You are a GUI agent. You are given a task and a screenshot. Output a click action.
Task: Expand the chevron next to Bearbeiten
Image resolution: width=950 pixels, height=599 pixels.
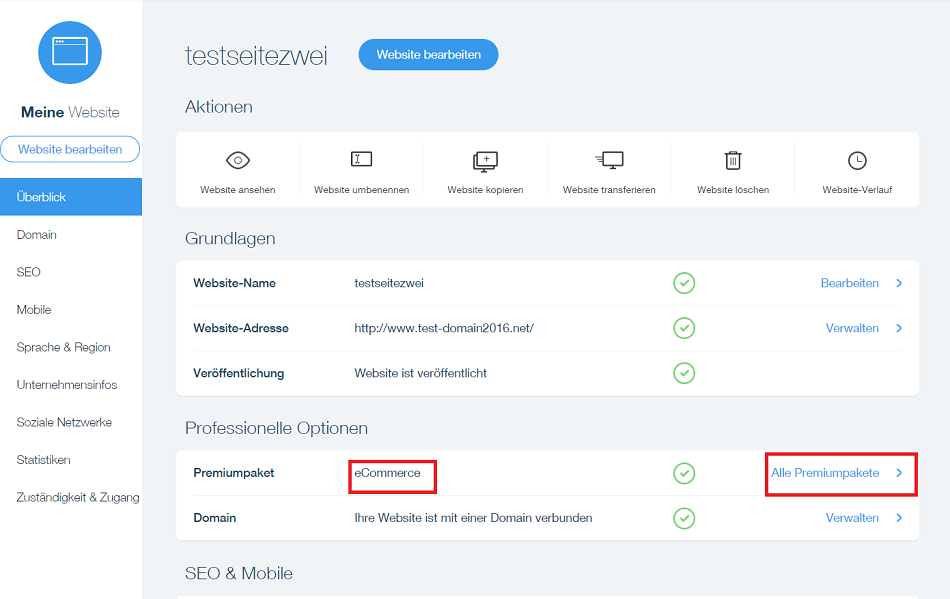pos(898,283)
